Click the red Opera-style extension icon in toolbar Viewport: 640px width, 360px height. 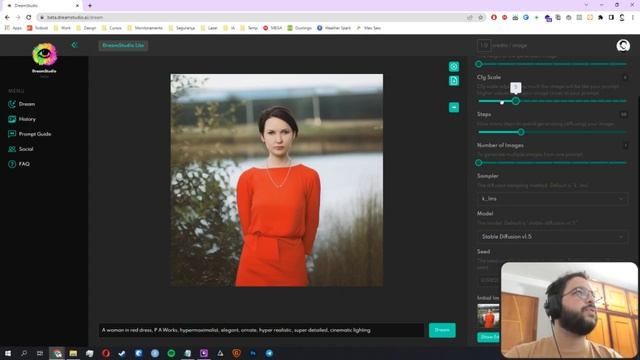point(494,18)
